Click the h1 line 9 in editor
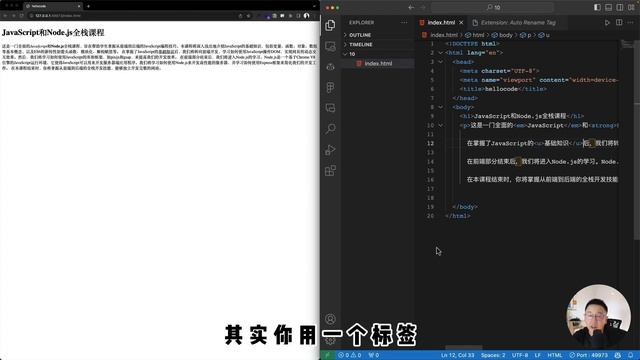The image size is (640, 360). (522, 116)
